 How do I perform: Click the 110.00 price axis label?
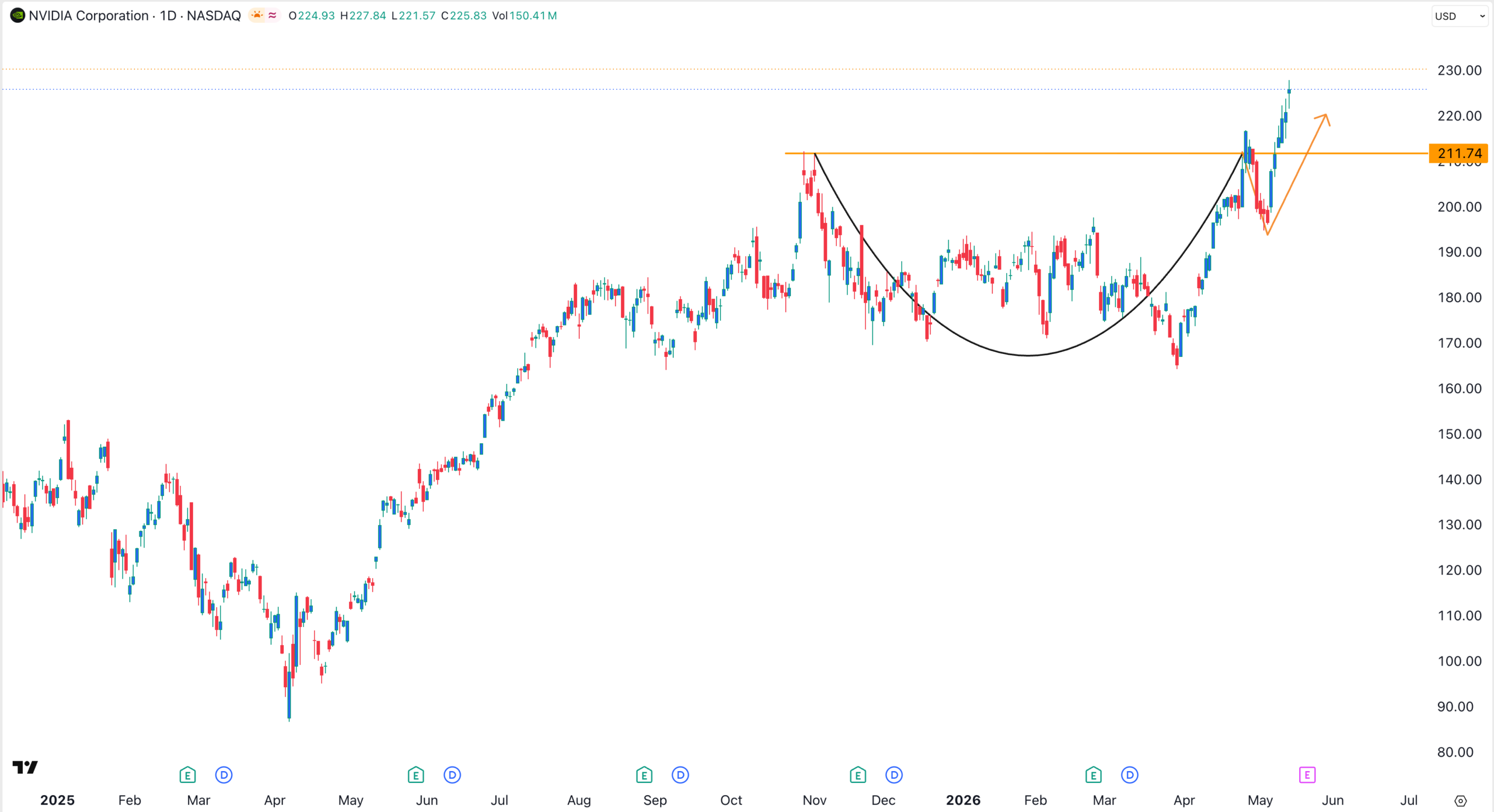[x=1460, y=616]
